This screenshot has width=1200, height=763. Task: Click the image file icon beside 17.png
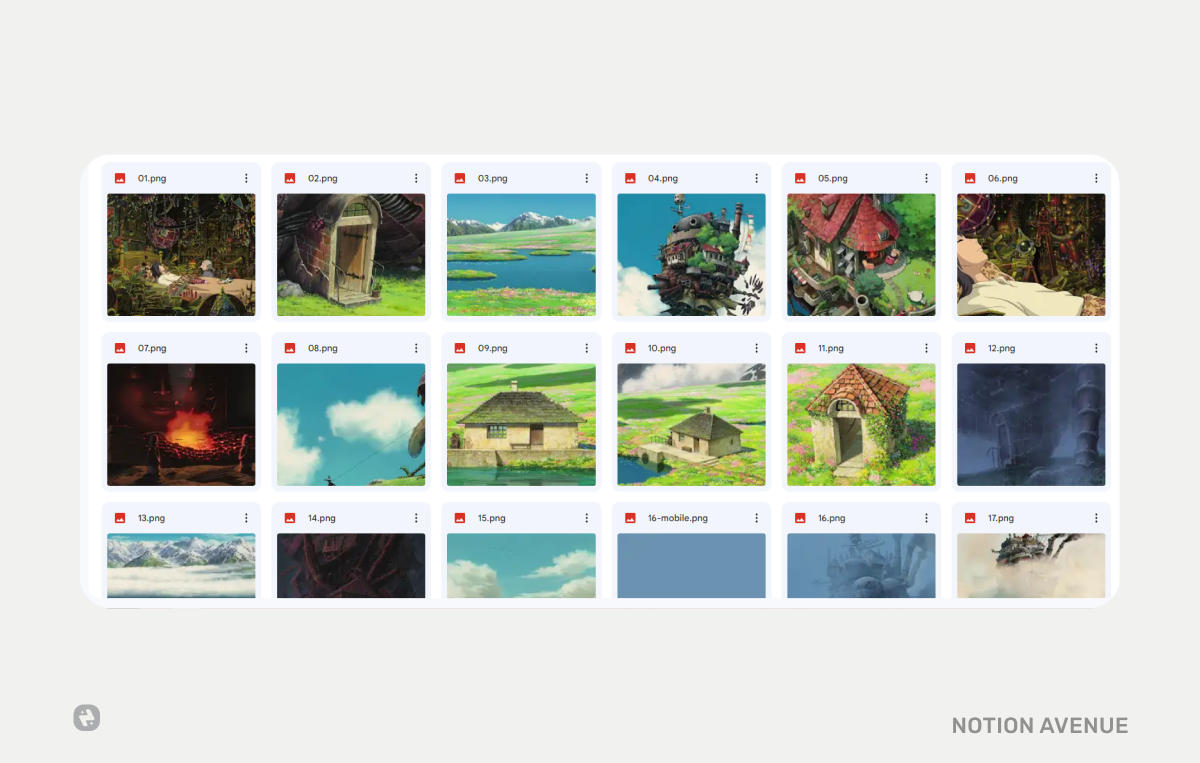pos(970,518)
